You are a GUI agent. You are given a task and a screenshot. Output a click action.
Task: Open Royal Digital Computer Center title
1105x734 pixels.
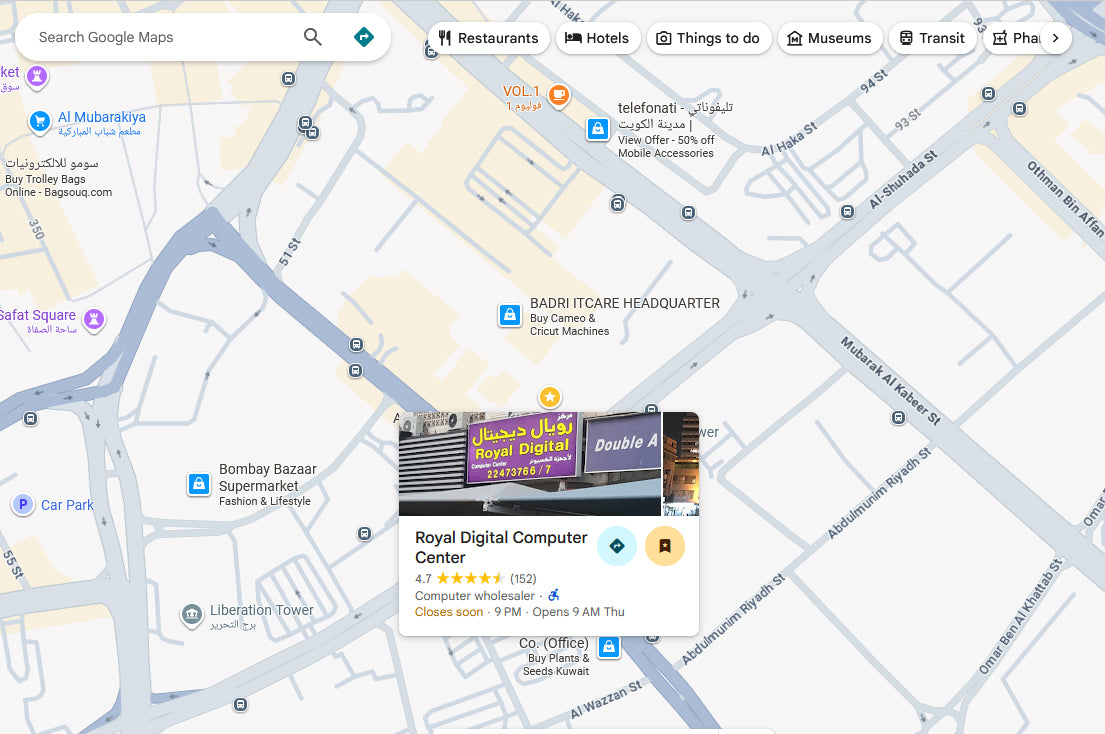pos(501,547)
